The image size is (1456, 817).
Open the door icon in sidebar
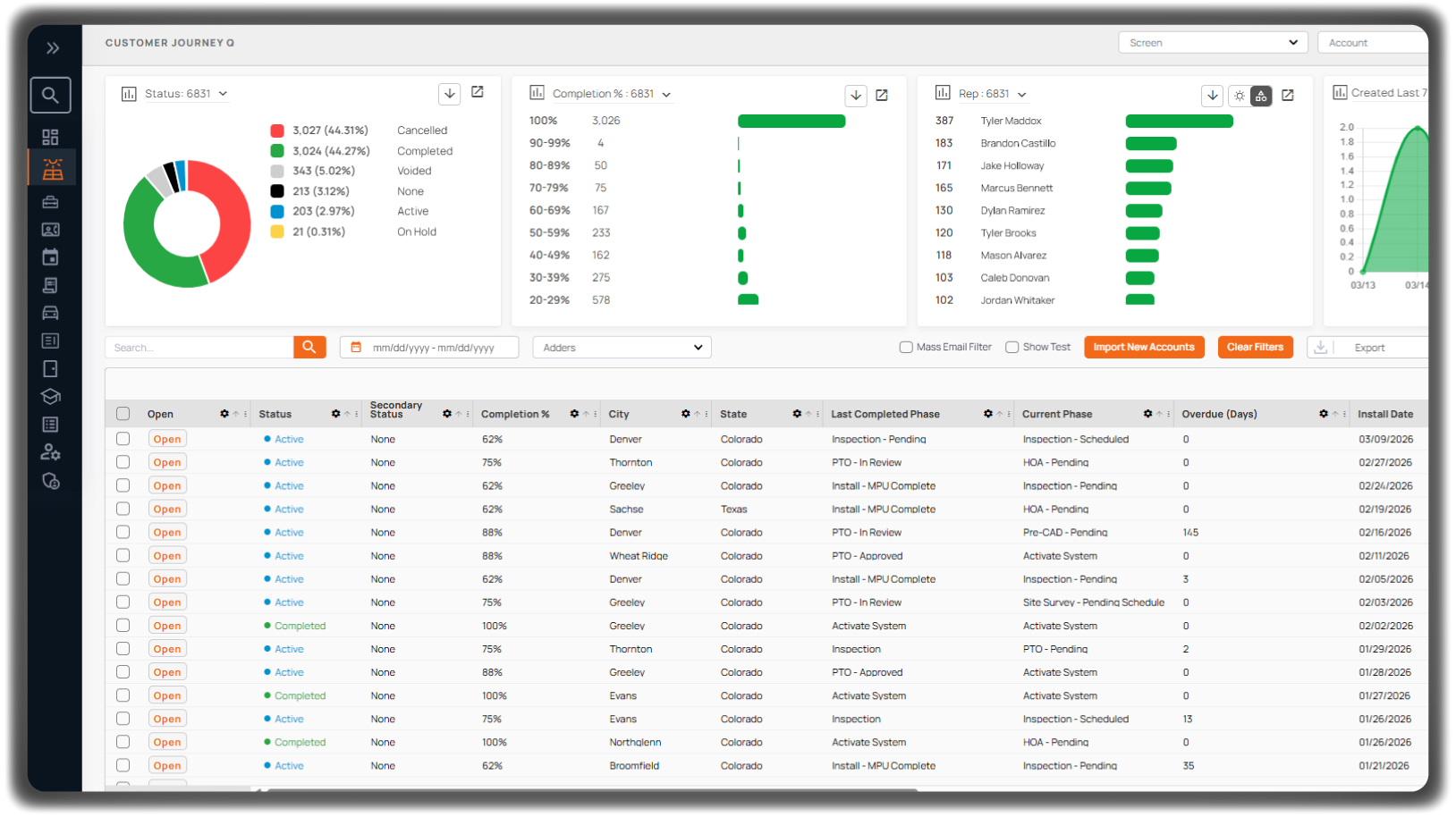50,368
